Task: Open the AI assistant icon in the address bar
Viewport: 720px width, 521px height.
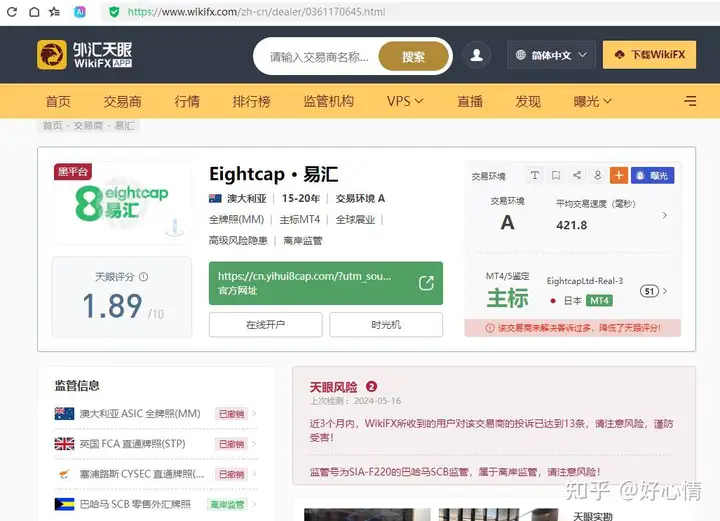Action: click(79, 12)
